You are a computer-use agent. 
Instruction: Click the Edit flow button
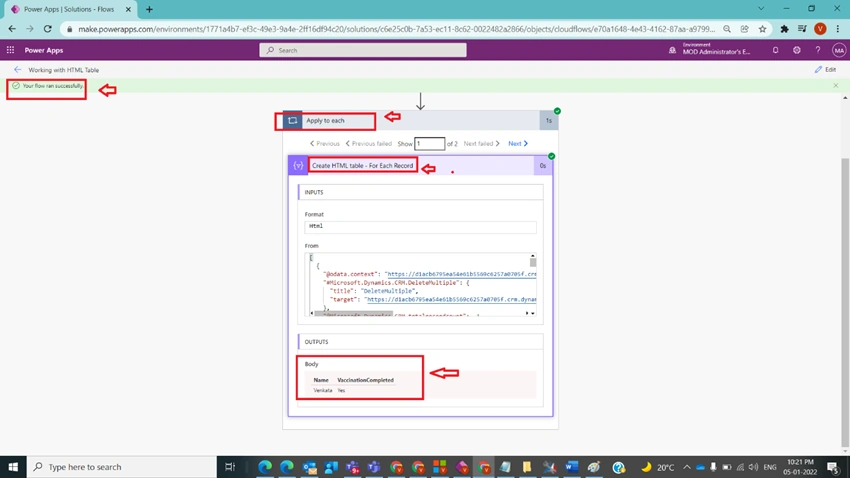click(x=825, y=69)
